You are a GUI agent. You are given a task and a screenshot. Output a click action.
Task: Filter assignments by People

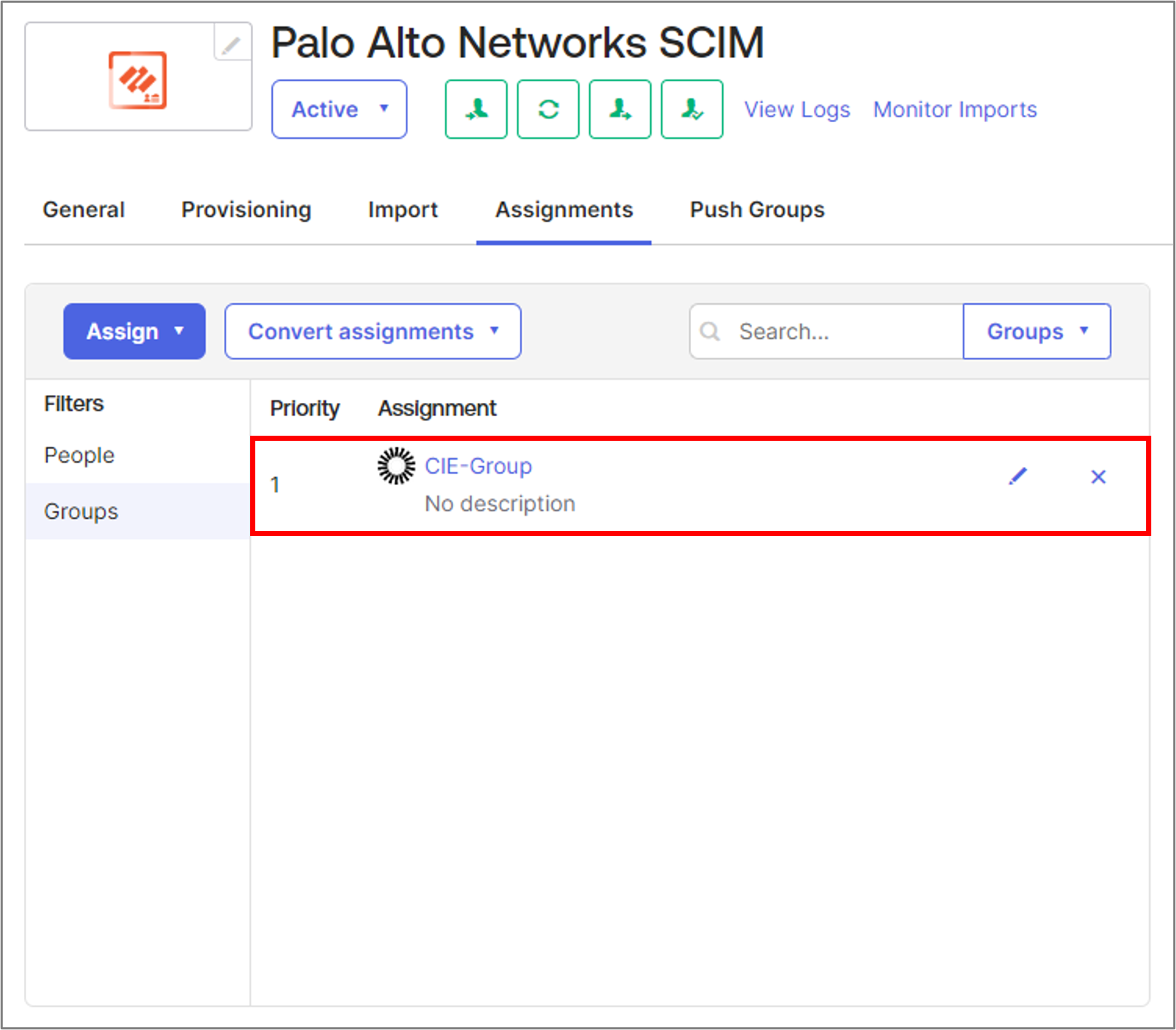(79, 455)
